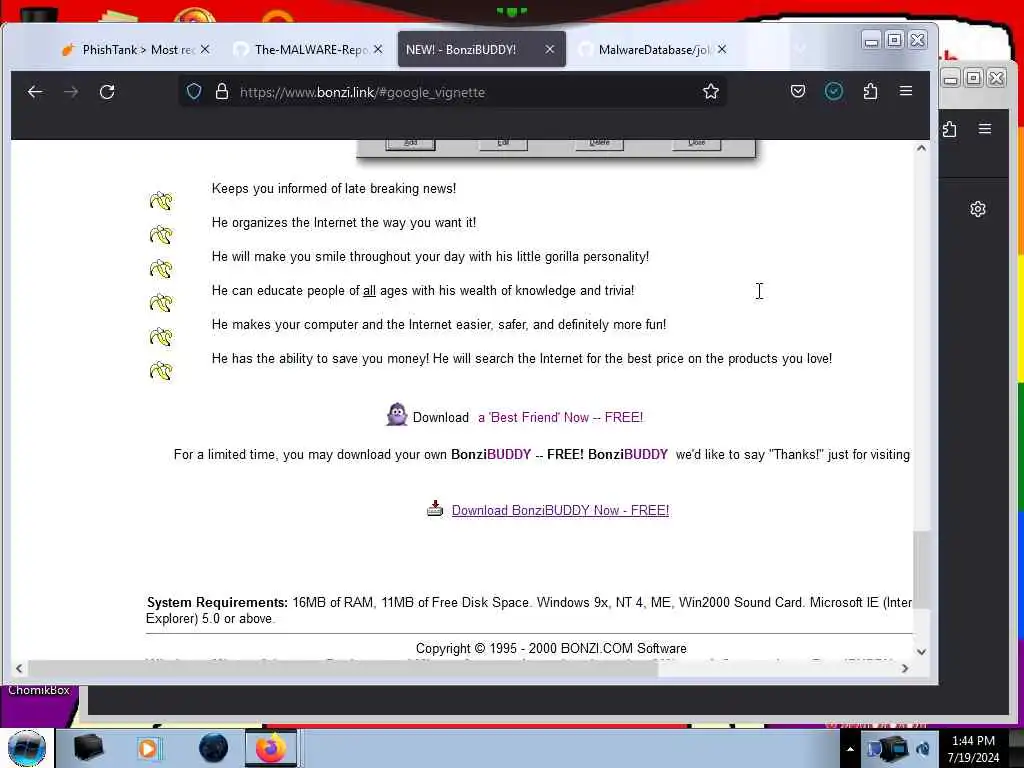Click the horizontal scrollbar thumb
The width and height of the screenshot is (1024, 768).
[x=343, y=668]
